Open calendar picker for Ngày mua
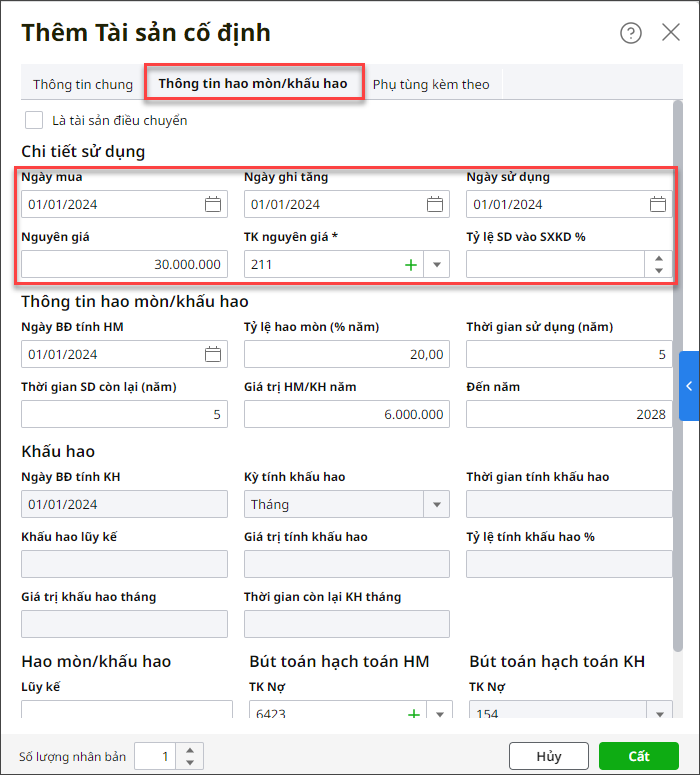 (x=213, y=204)
